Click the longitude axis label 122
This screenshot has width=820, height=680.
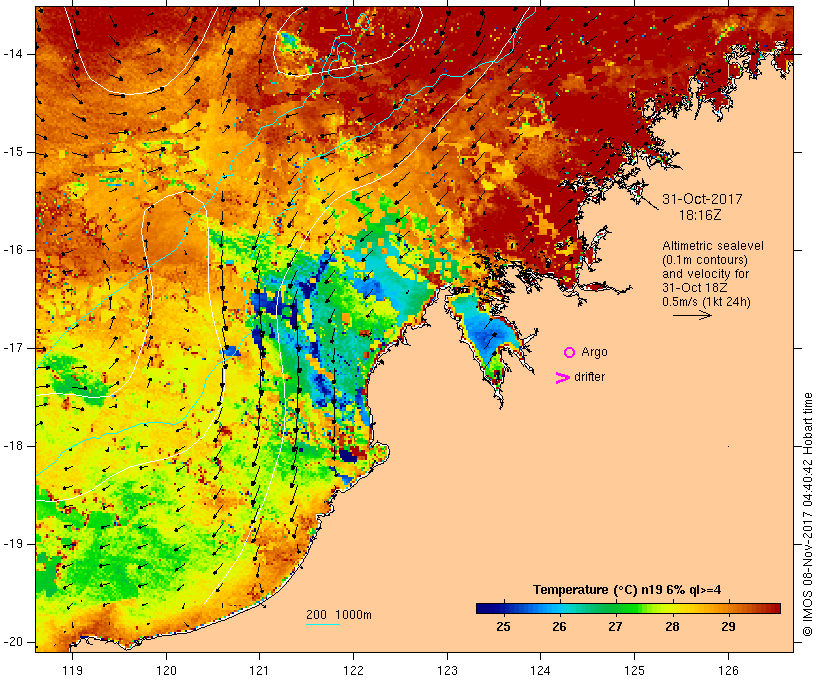tap(354, 670)
